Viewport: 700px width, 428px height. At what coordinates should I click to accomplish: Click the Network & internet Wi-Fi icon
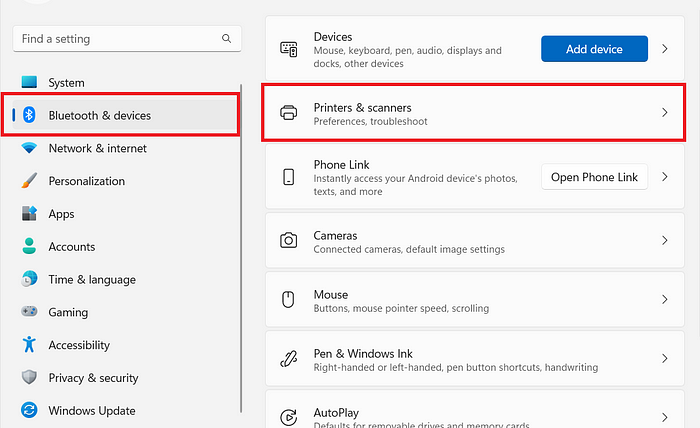point(29,148)
